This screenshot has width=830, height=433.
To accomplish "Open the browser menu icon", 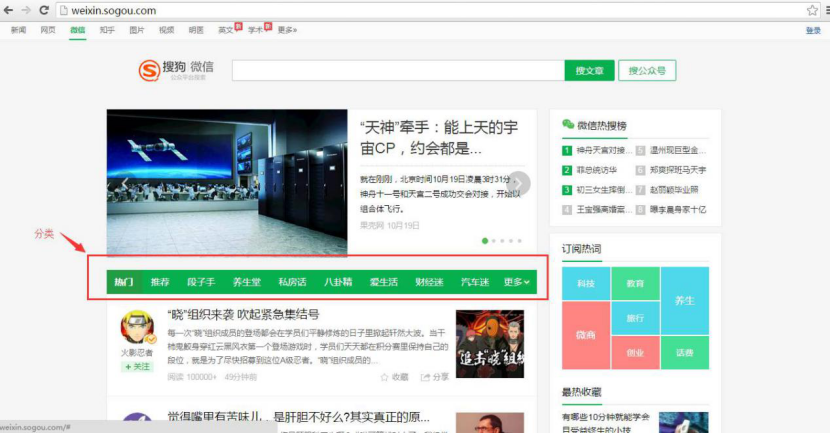I will coord(826,10).
